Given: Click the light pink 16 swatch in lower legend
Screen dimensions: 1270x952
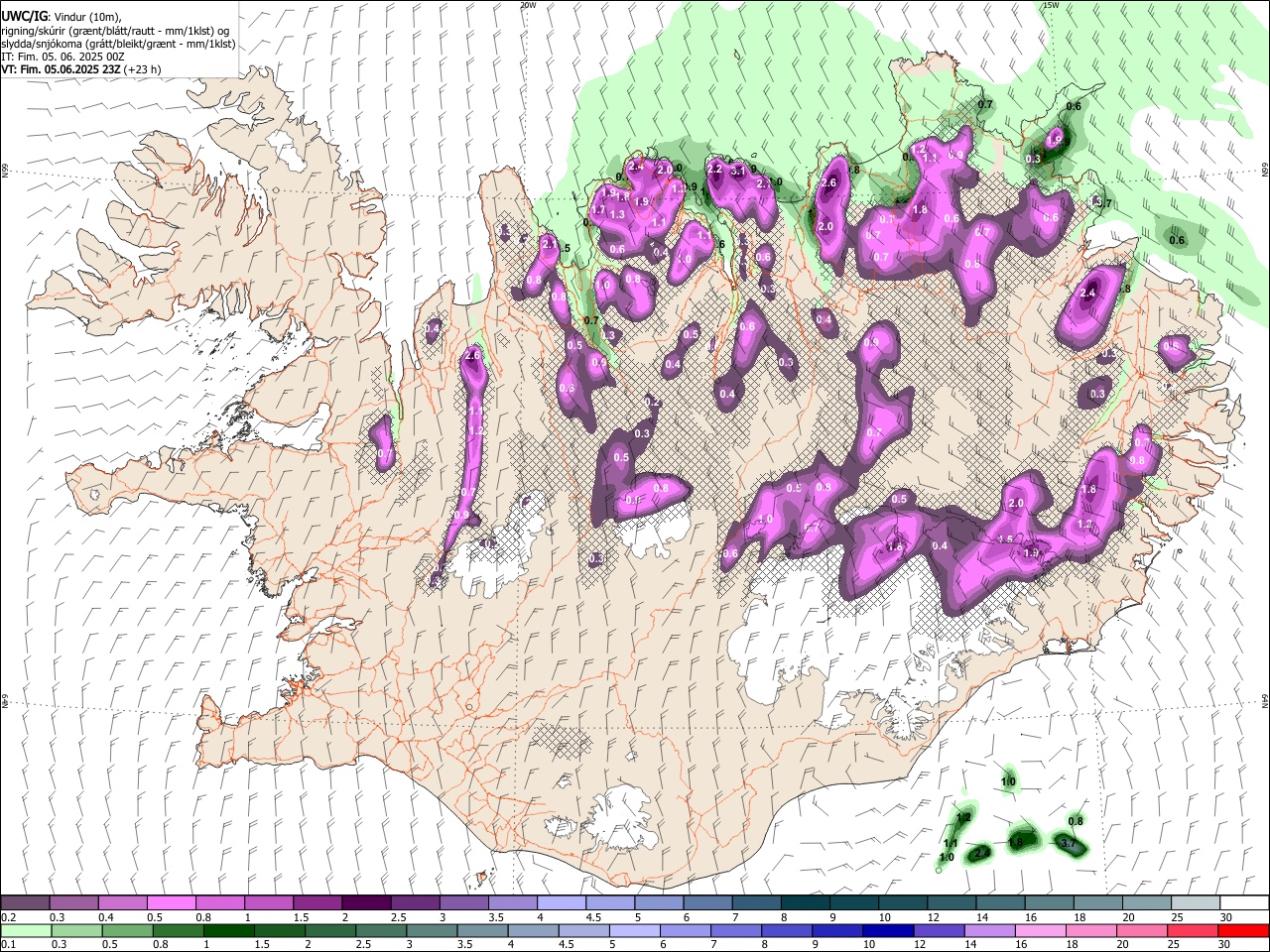Looking at the screenshot, I should pyautogui.click(x=1041, y=930).
